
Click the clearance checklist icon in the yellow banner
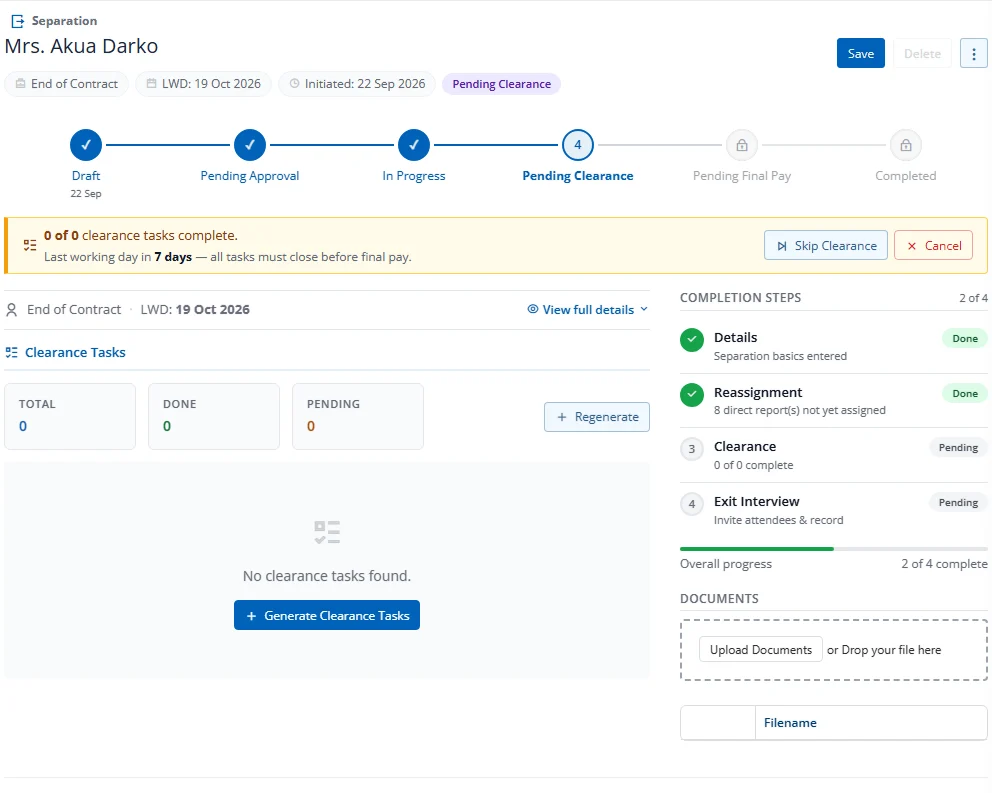click(30, 246)
